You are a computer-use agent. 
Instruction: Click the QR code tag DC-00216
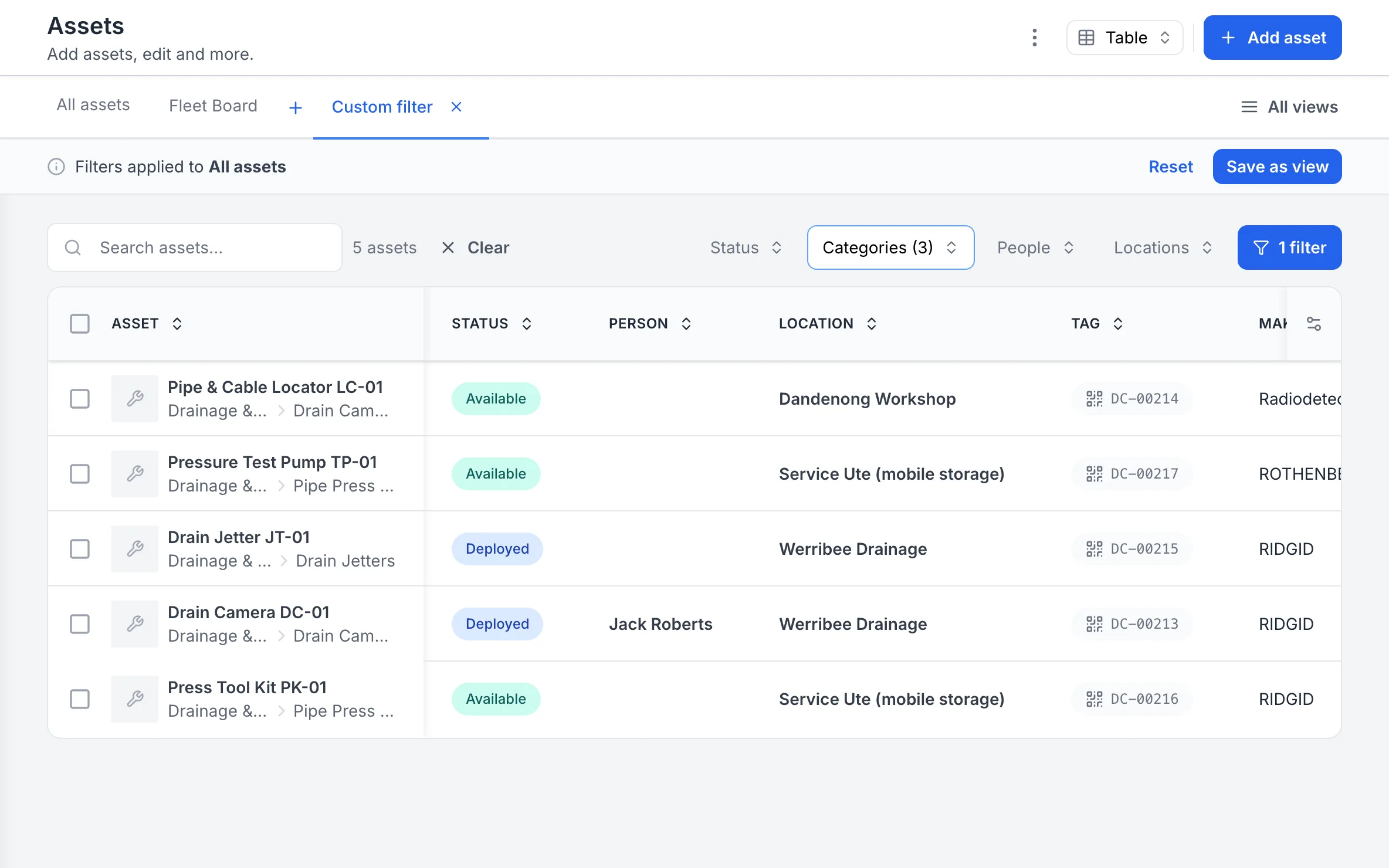coord(1132,699)
